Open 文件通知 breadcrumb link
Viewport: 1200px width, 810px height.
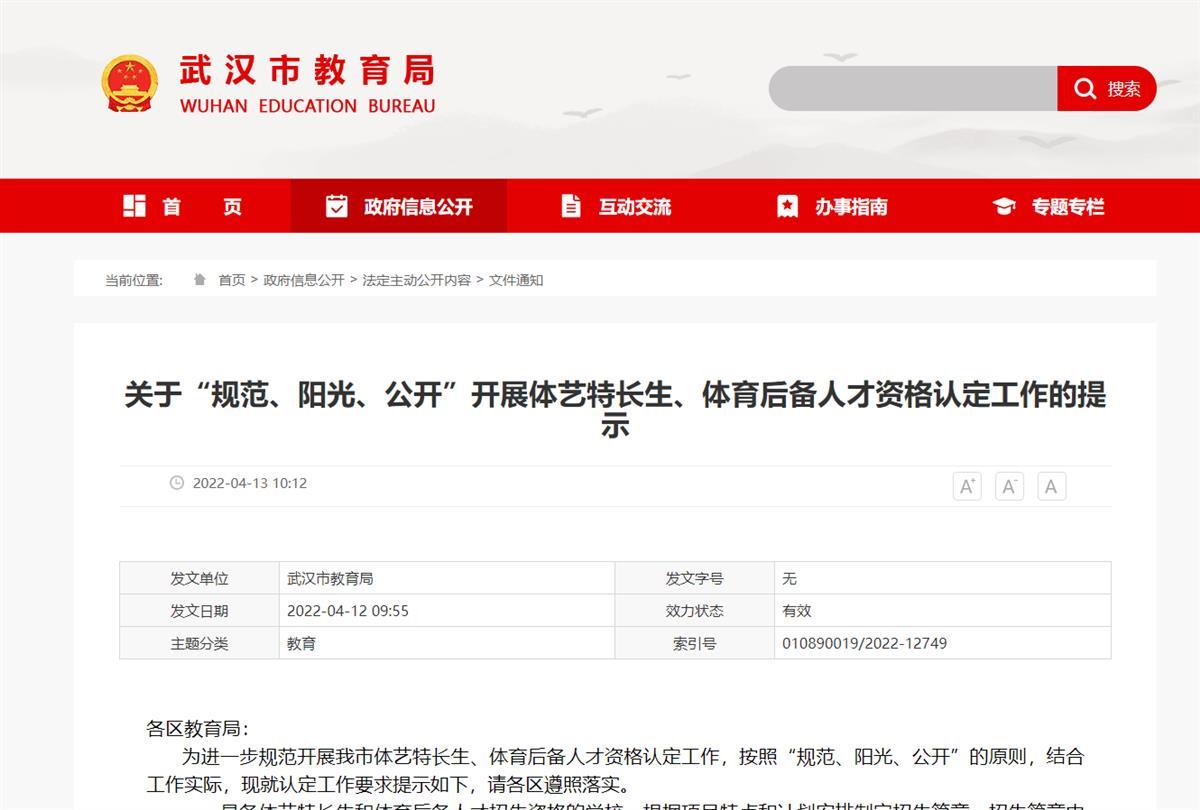tap(516, 280)
